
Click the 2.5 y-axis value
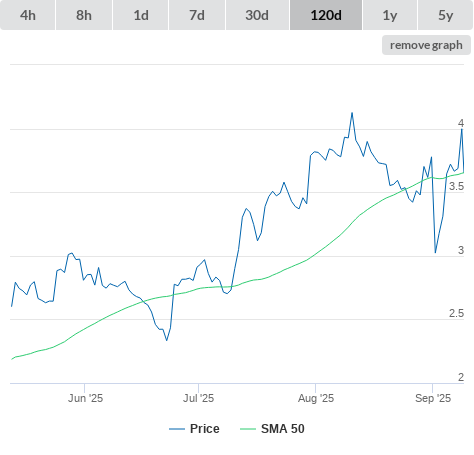pos(456,313)
